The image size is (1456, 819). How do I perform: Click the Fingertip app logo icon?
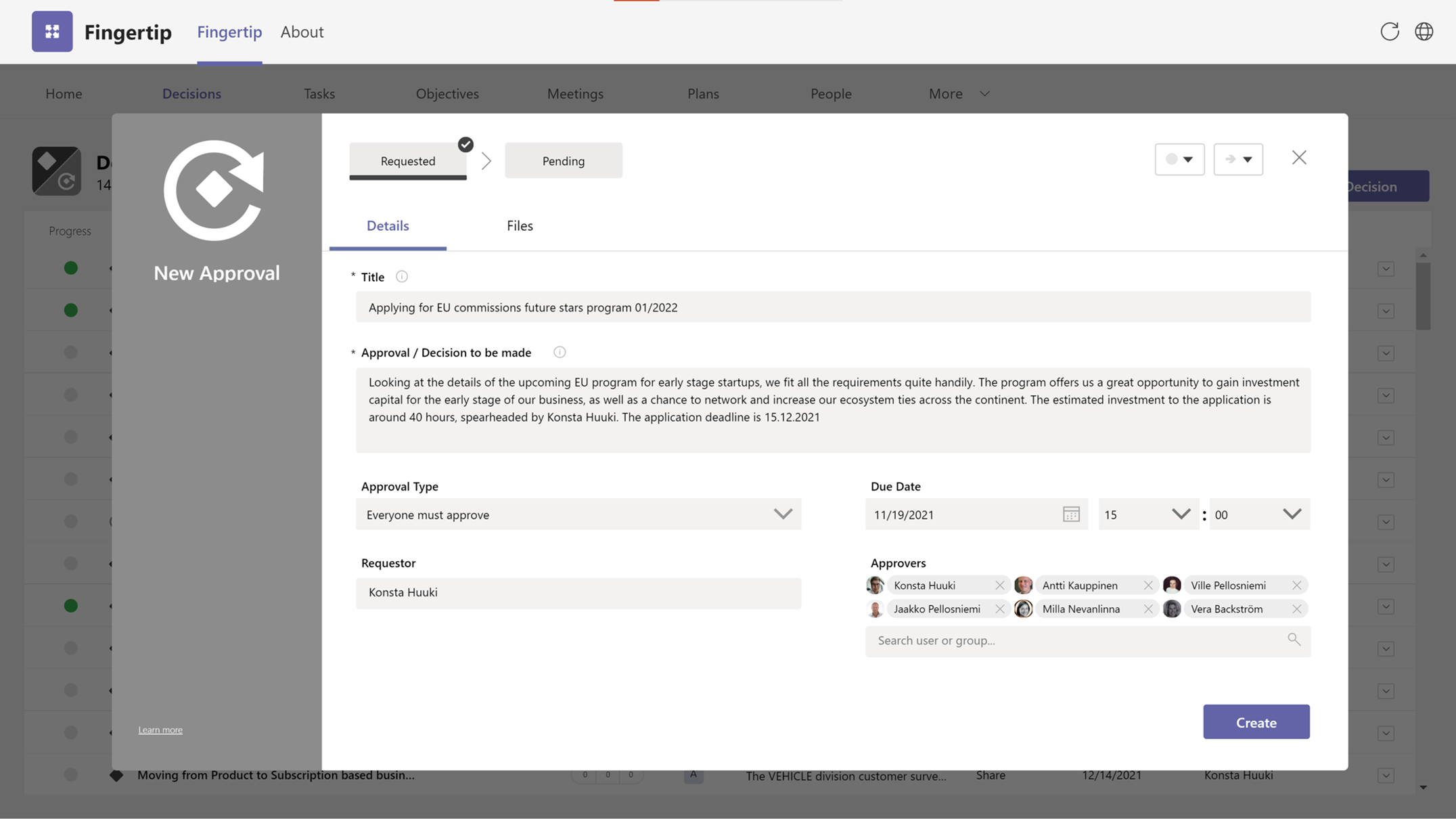52,31
